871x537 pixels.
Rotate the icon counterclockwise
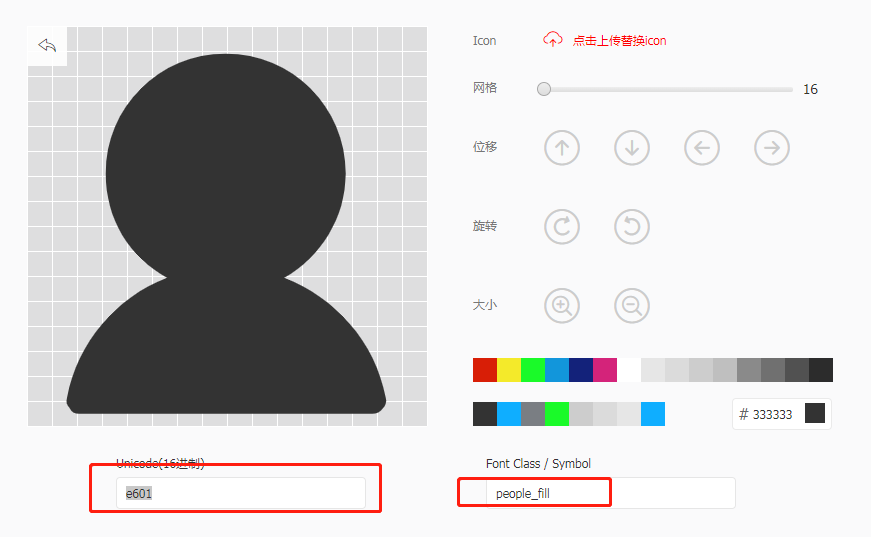(x=632, y=227)
